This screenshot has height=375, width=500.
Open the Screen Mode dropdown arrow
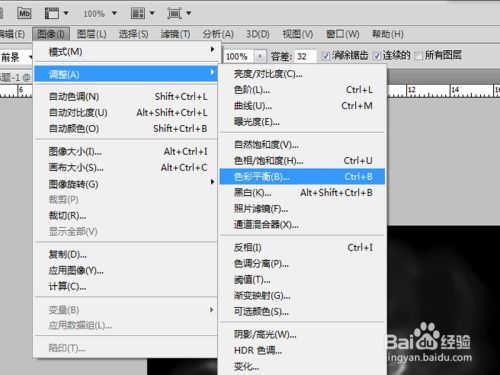[x=189, y=13]
